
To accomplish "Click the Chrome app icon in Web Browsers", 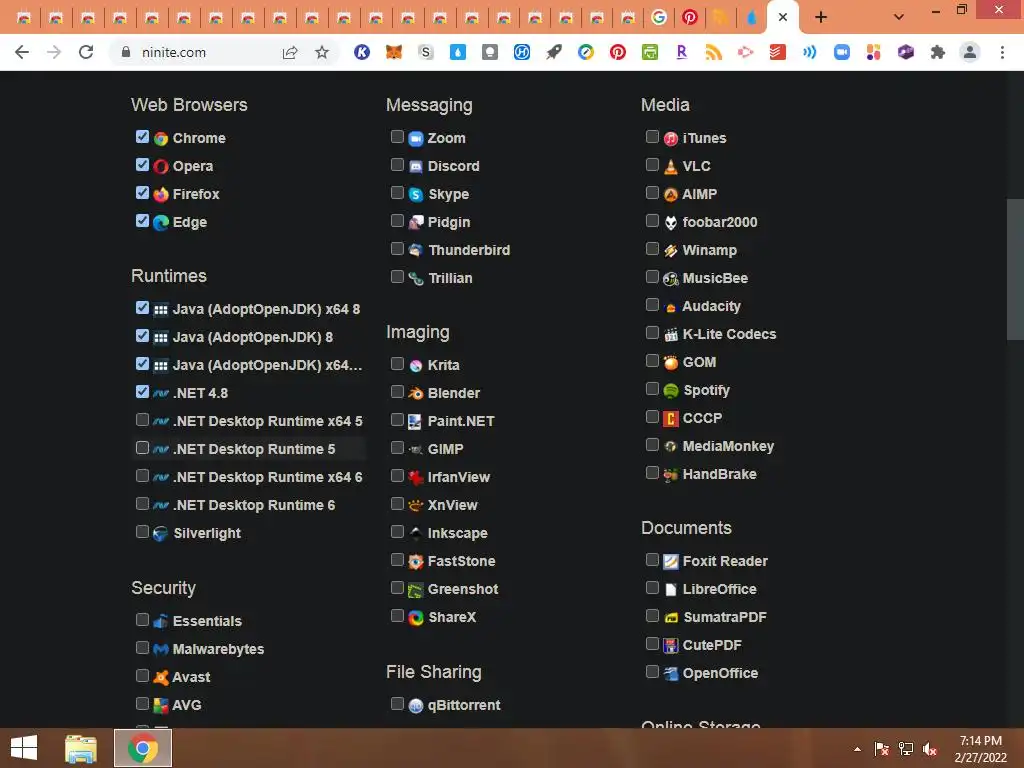I will [161, 138].
